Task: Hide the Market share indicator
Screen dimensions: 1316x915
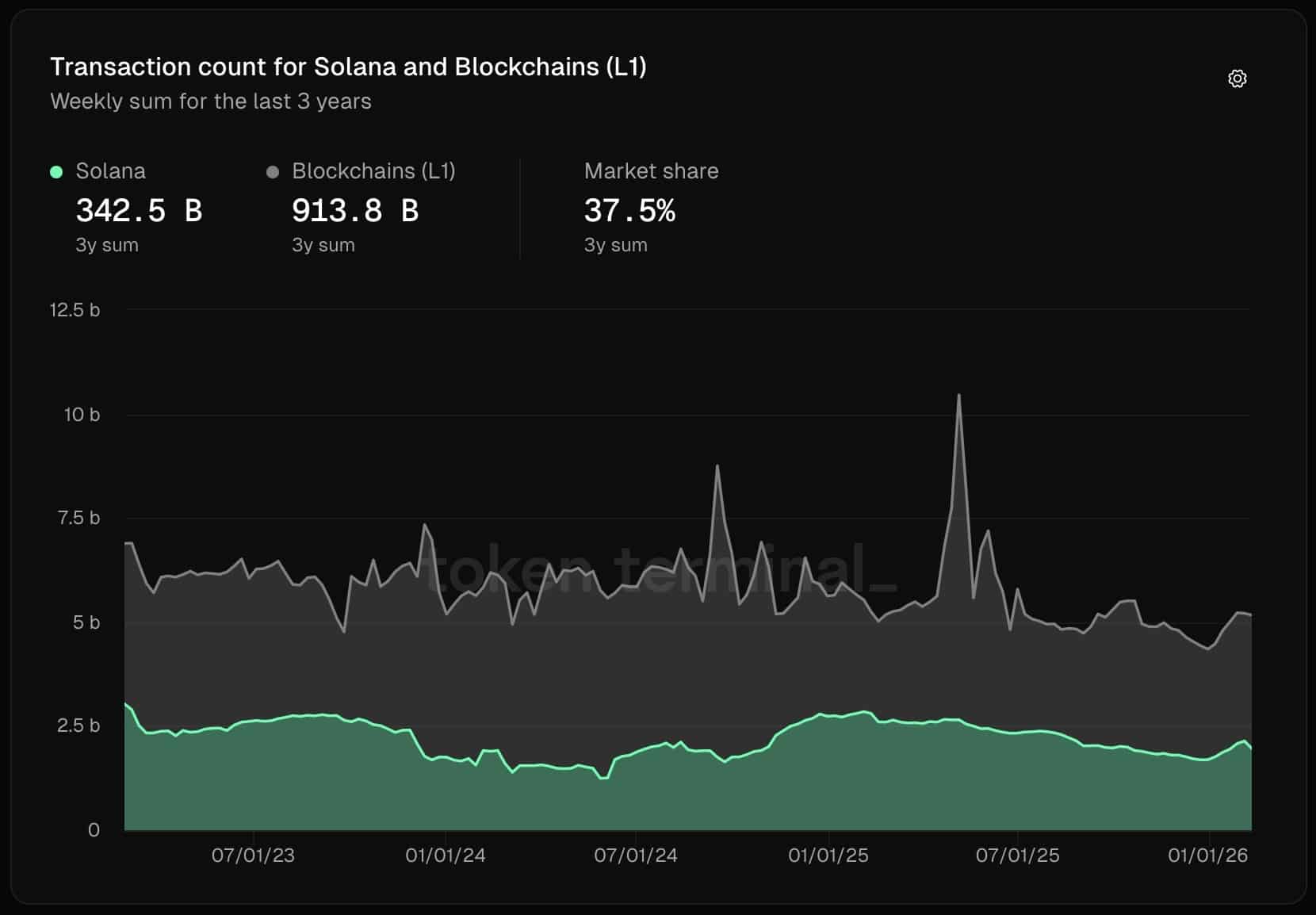Action: (651, 170)
